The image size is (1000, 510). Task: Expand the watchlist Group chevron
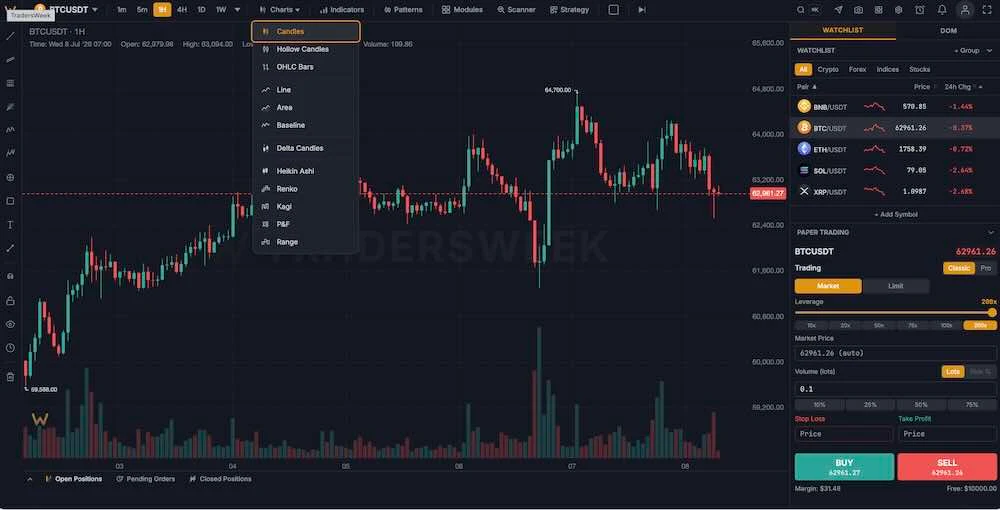point(987,50)
